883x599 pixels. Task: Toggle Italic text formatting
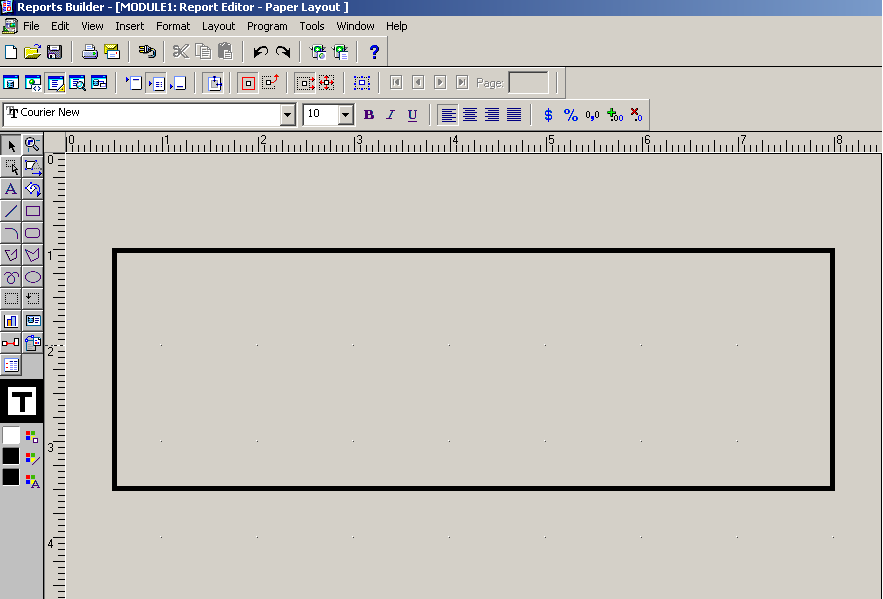[x=390, y=115]
